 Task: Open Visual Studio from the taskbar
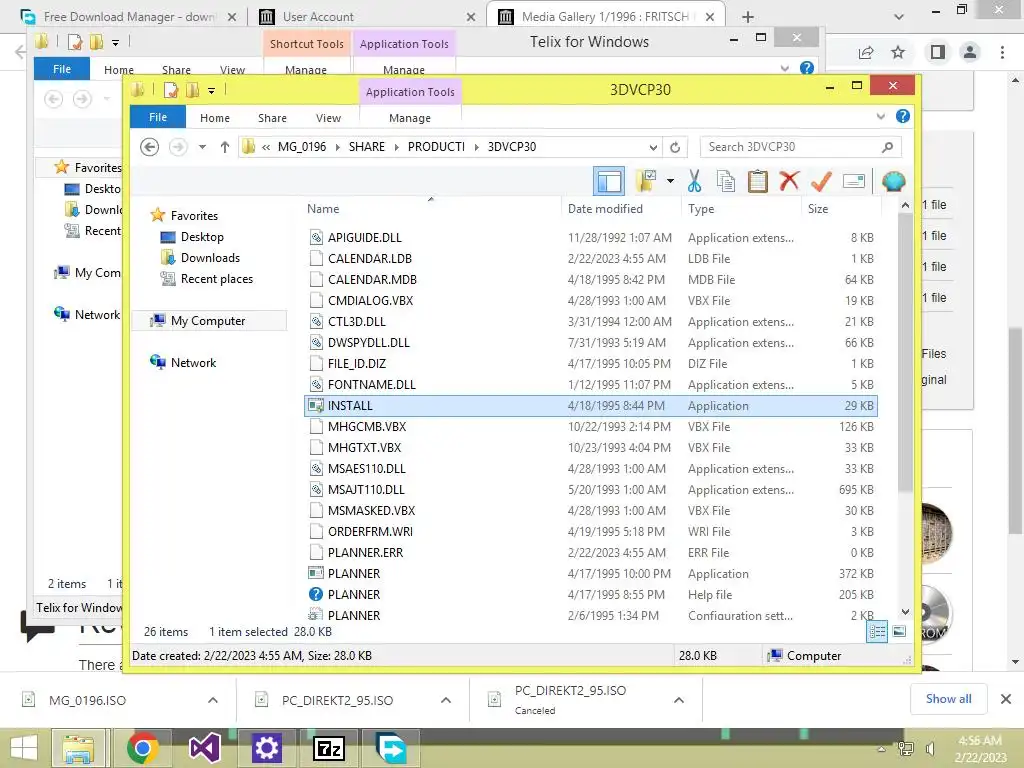pos(204,748)
